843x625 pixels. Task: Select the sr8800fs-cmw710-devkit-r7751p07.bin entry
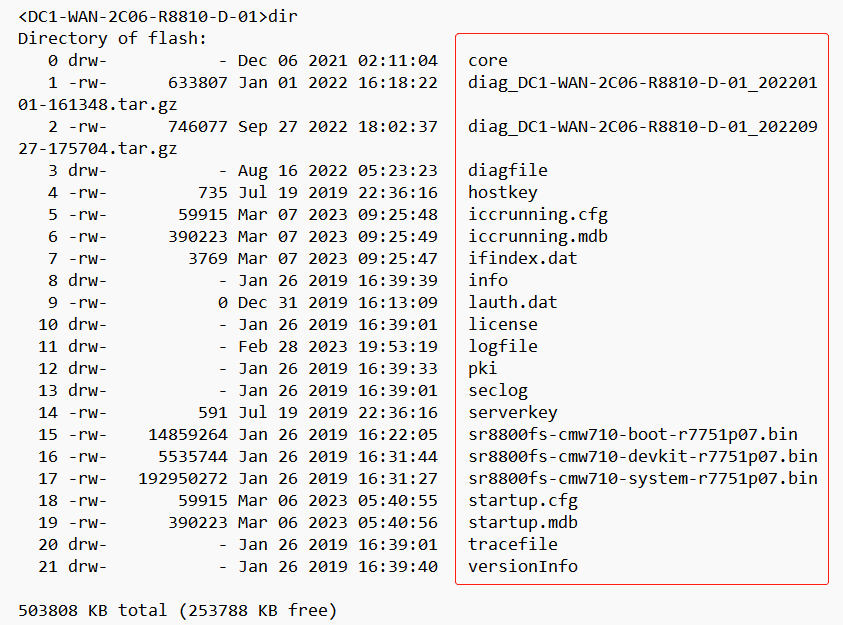[x=642, y=456]
